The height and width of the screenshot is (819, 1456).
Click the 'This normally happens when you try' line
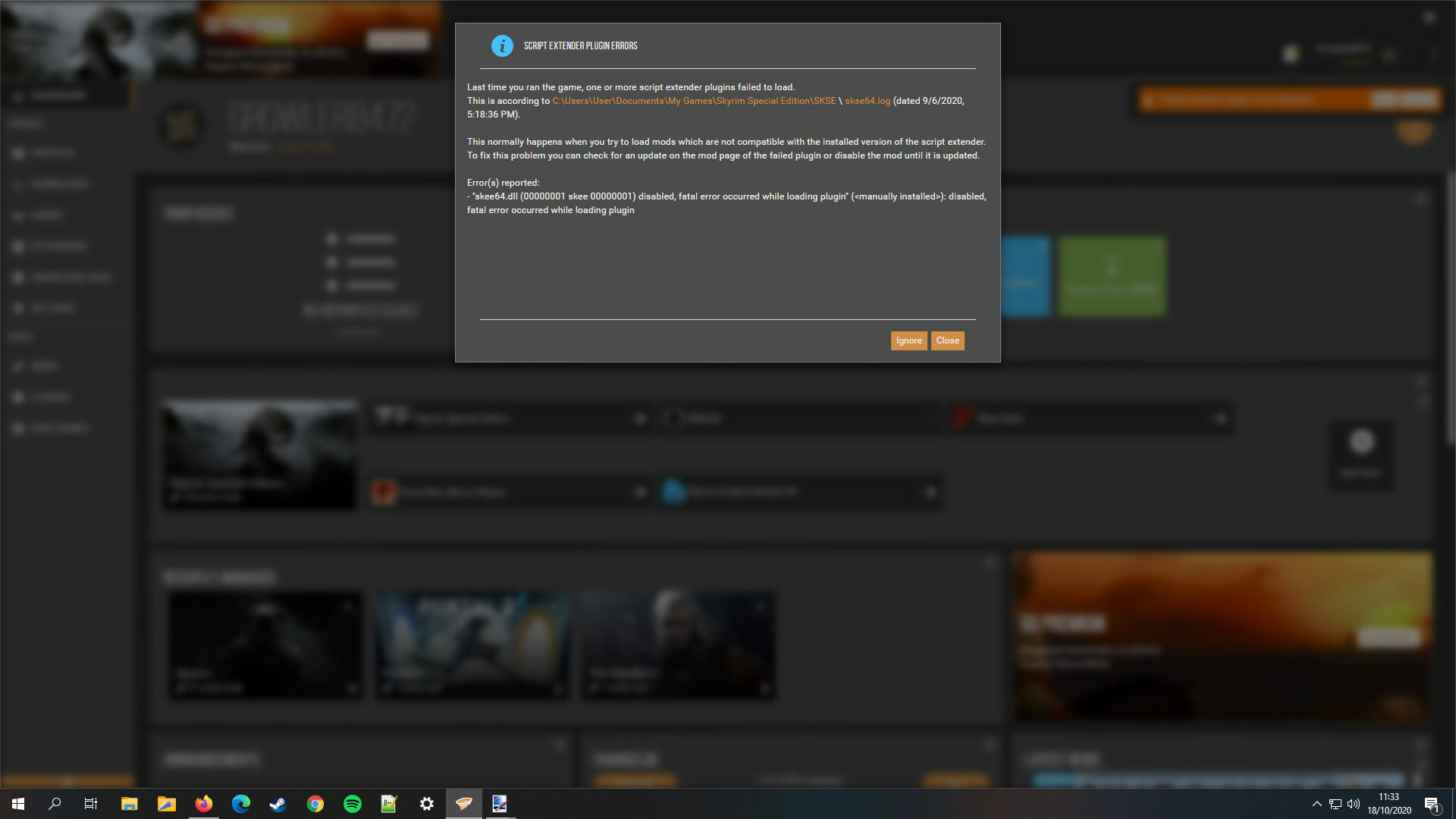point(726,142)
